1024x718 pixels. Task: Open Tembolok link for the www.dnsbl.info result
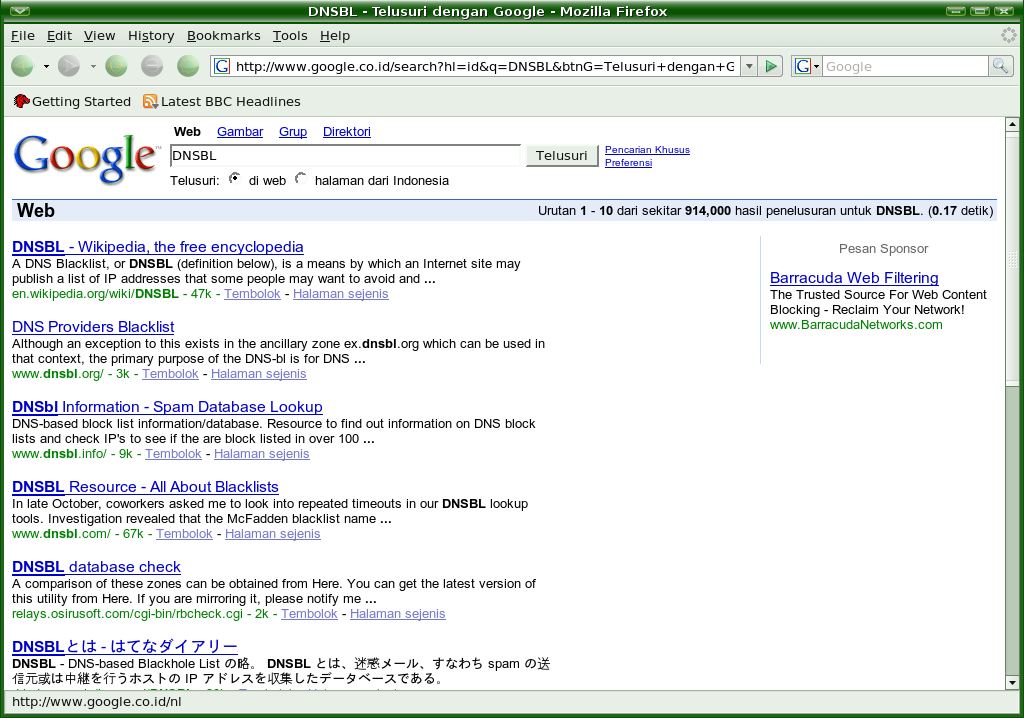[x=173, y=453]
